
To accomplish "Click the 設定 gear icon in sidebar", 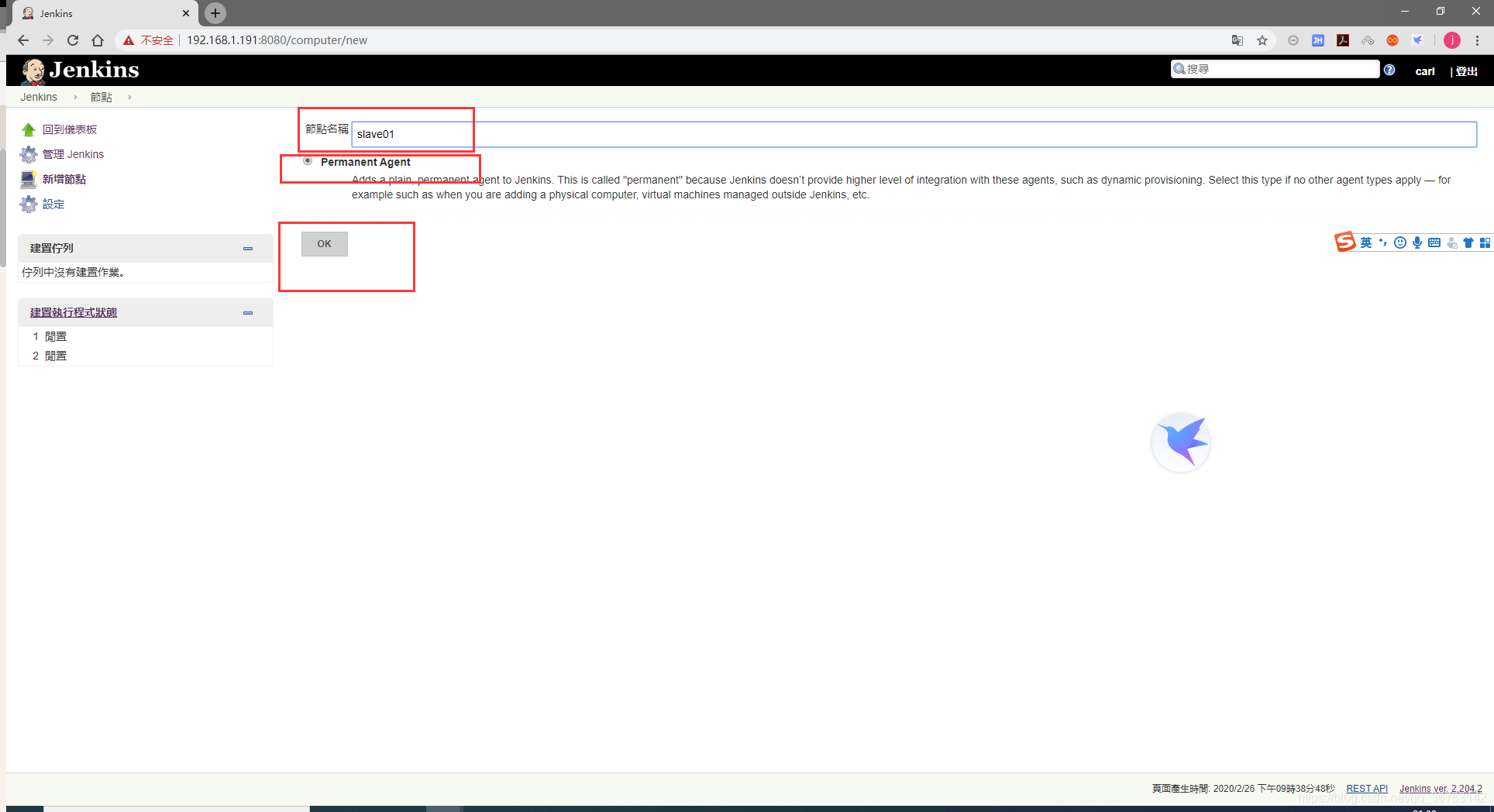I will [x=29, y=204].
